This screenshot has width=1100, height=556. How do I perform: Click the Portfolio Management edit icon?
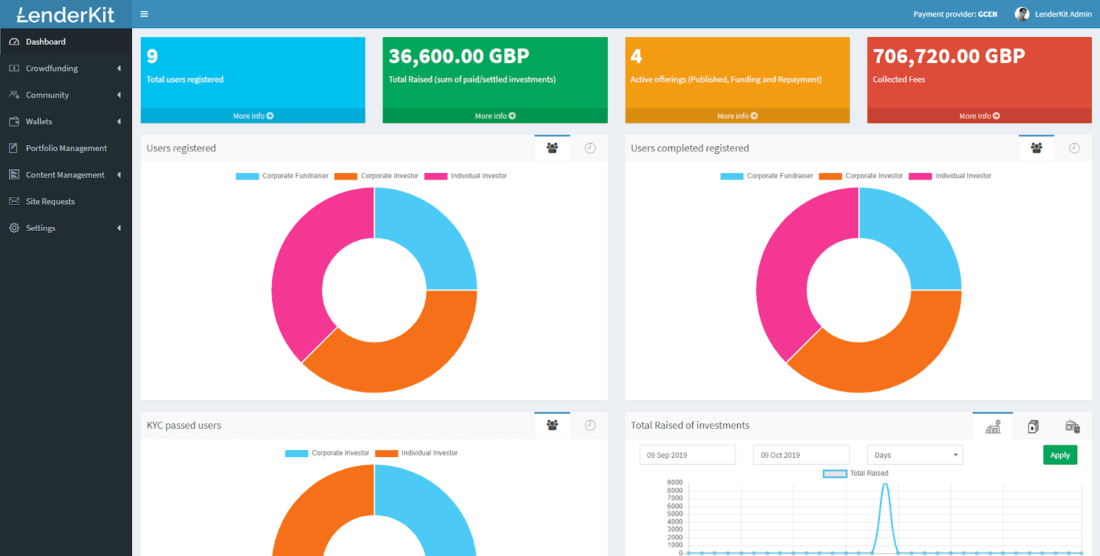pyautogui.click(x=14, y=148)
